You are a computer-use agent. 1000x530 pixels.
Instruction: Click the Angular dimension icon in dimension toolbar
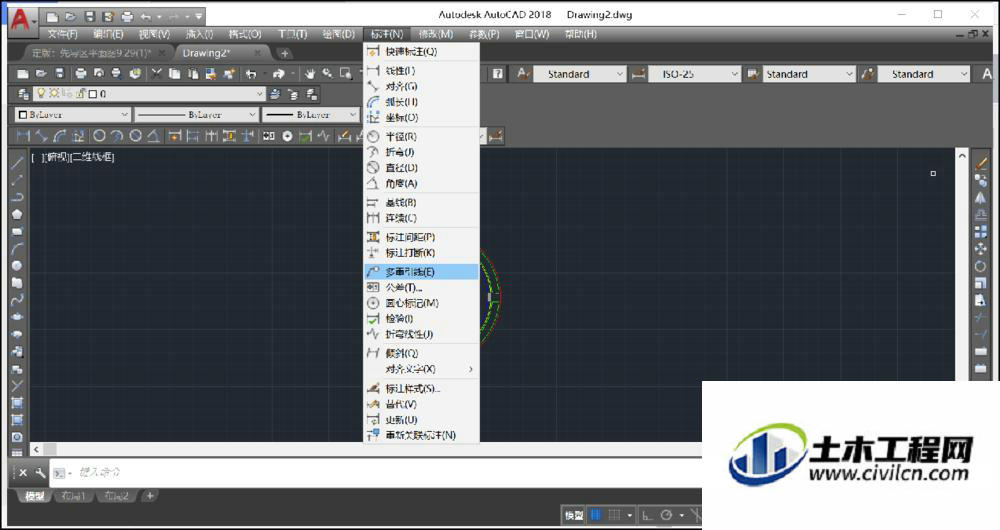point(154,136)
